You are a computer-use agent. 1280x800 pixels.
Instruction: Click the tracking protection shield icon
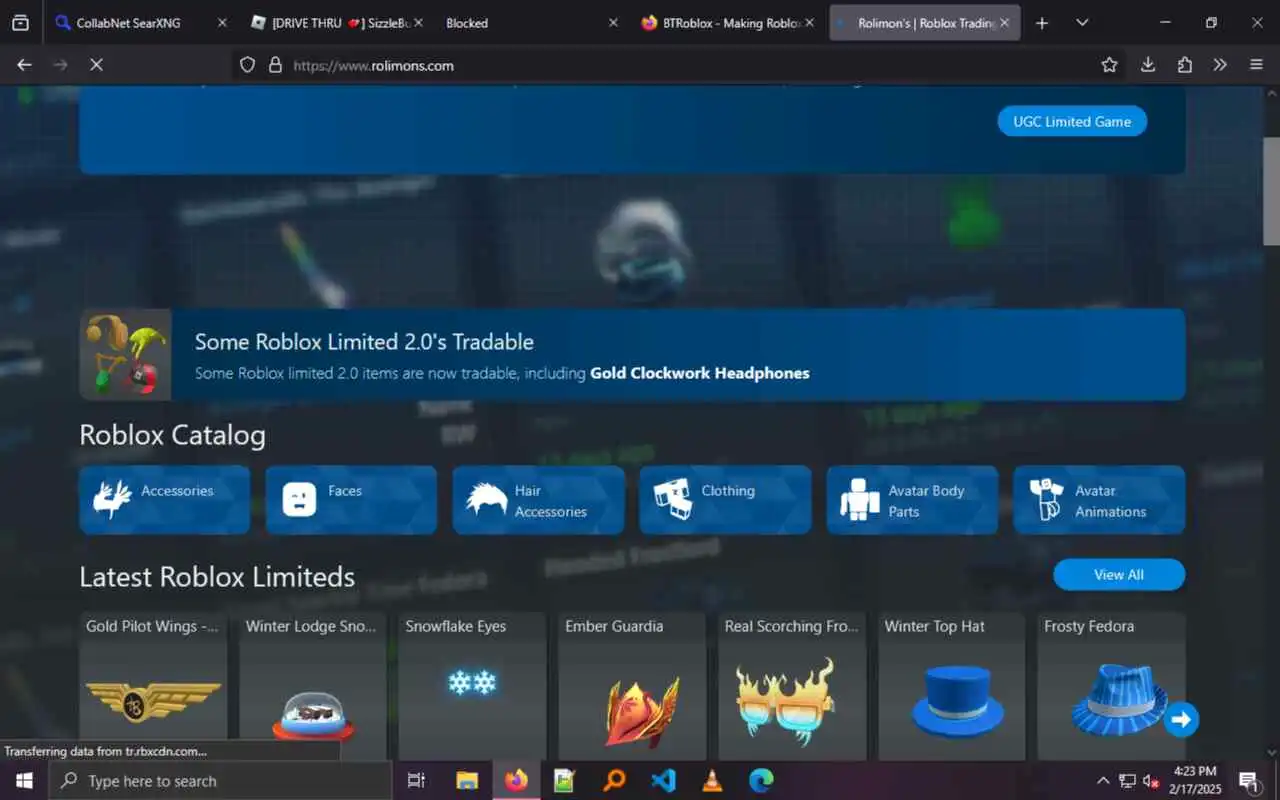click(x=248, y=65)
